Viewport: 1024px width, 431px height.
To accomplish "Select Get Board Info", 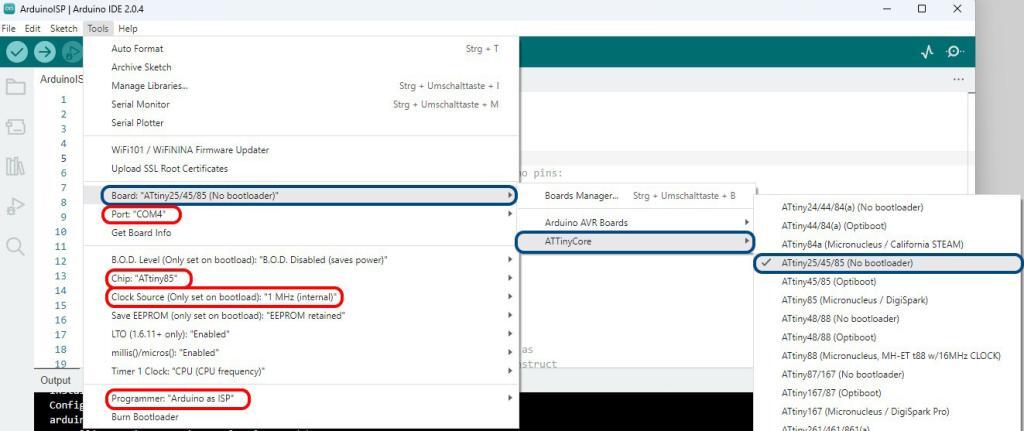I will point(301,232).
